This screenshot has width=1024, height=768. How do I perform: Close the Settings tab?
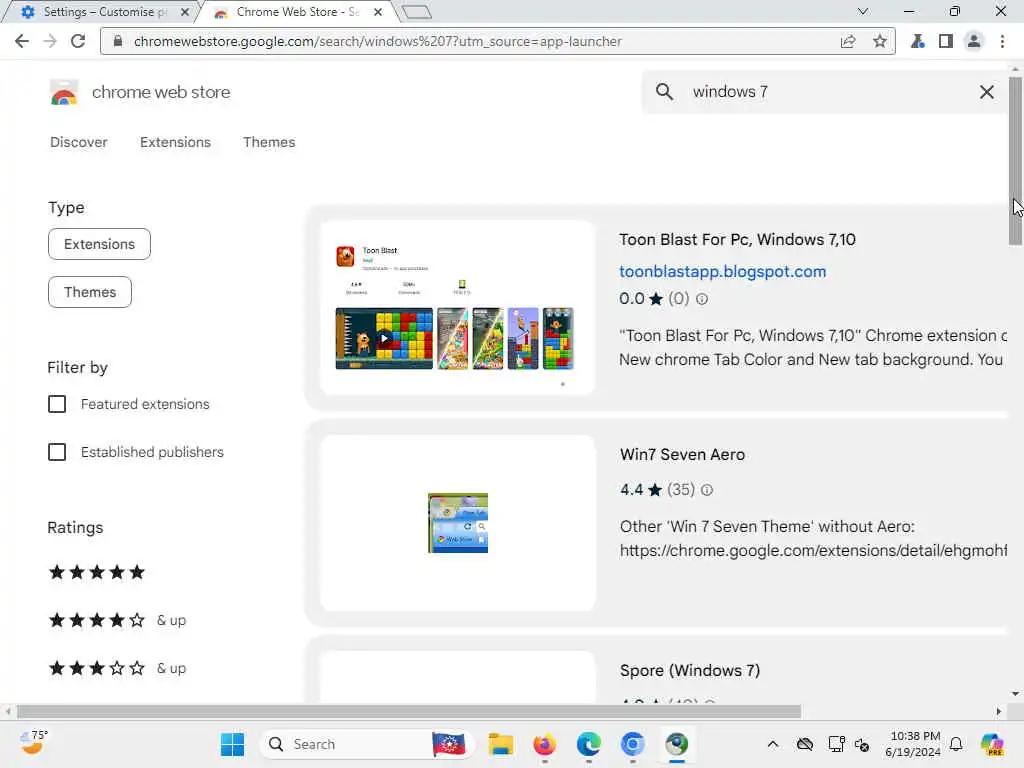[x=185, y=12]
